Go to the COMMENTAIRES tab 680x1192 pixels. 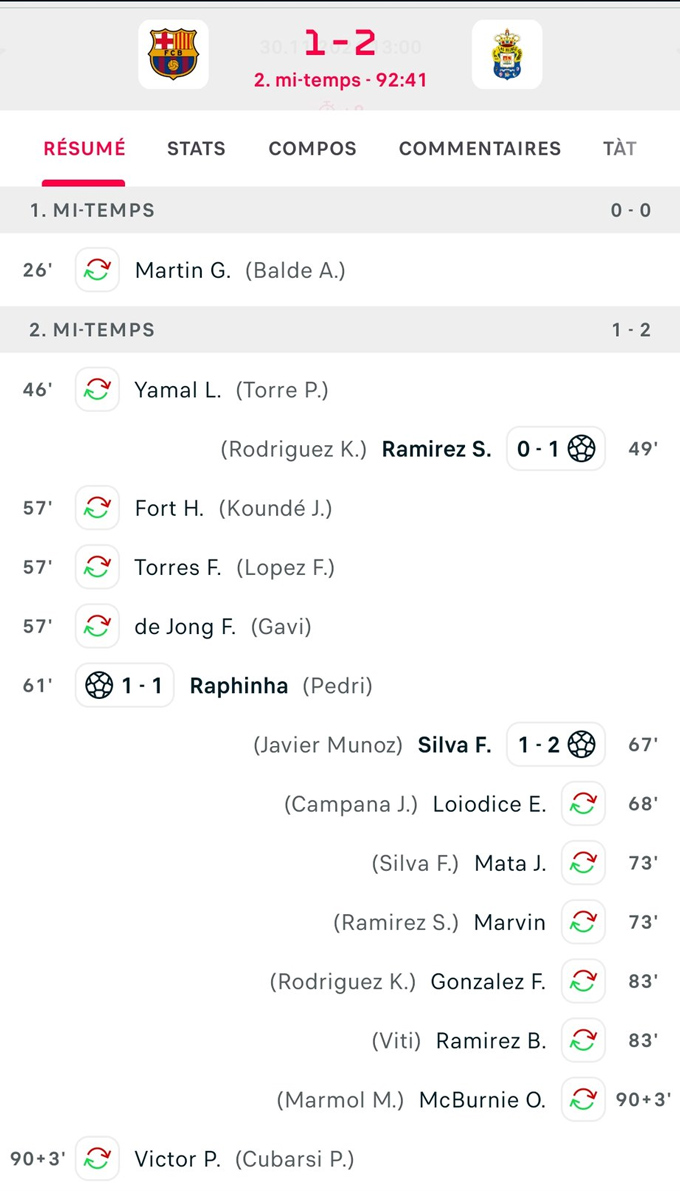coord(480,148)
